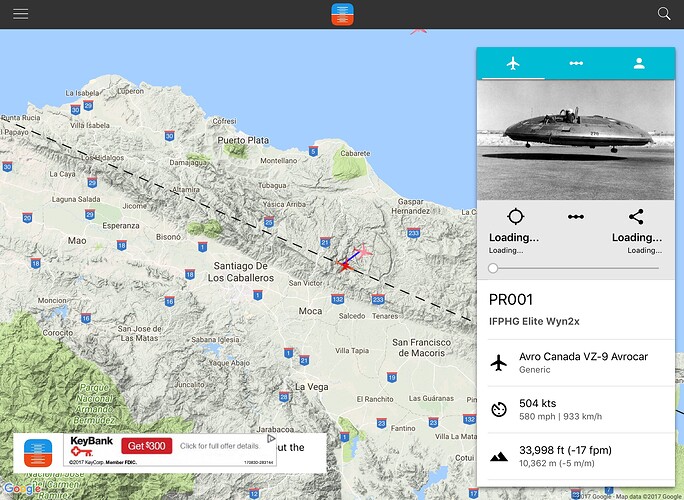Image resolution: width=684 pixels, height=500 pixels.
Task: Click the LiveFlight app icon in the ad banner
Action: tap(38, 453)
